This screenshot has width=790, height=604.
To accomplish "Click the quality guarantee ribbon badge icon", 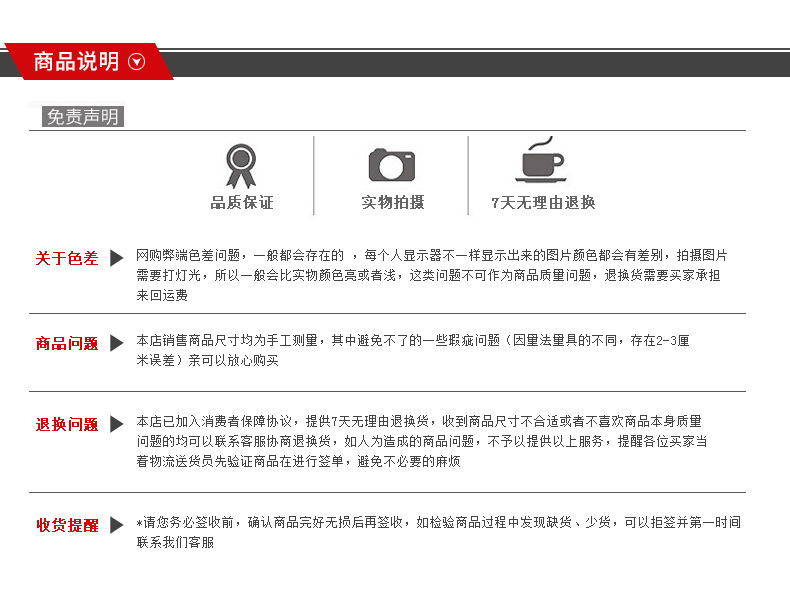I will coord(241,166).
